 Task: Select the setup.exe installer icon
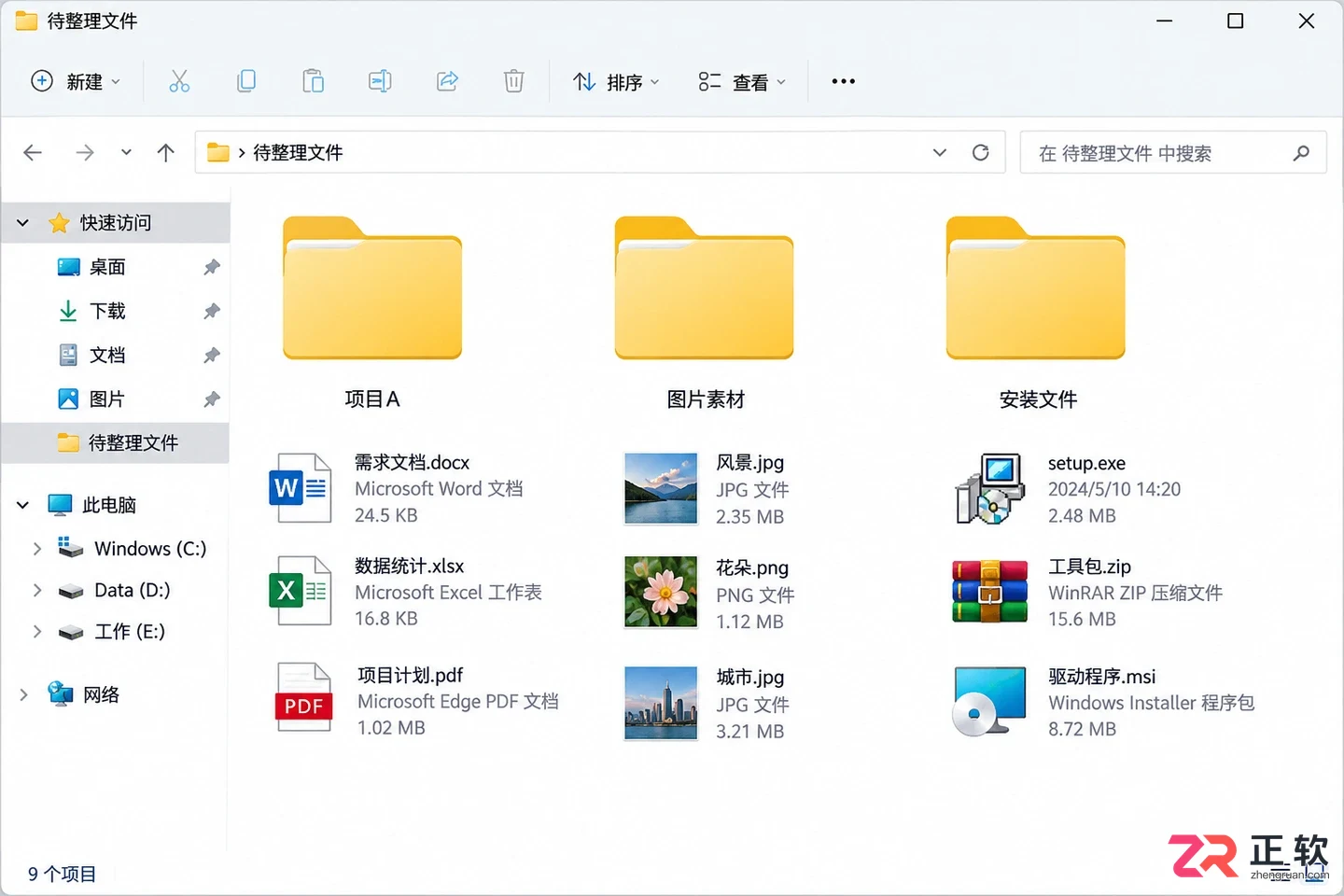(989, 489)
